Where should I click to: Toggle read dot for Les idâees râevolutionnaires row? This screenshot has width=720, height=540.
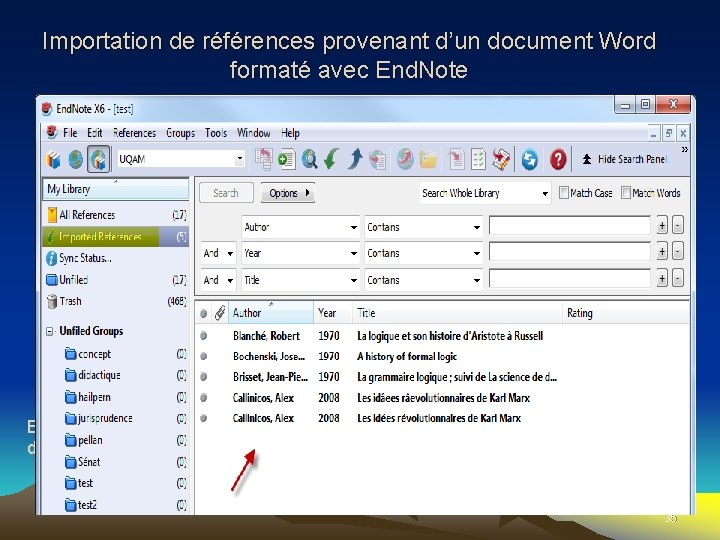click(x=203, y=398)
